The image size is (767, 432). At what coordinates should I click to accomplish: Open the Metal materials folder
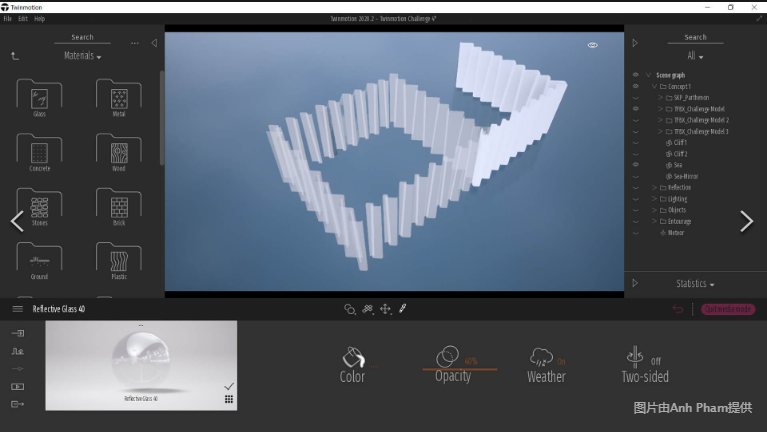tap(119, 98)
